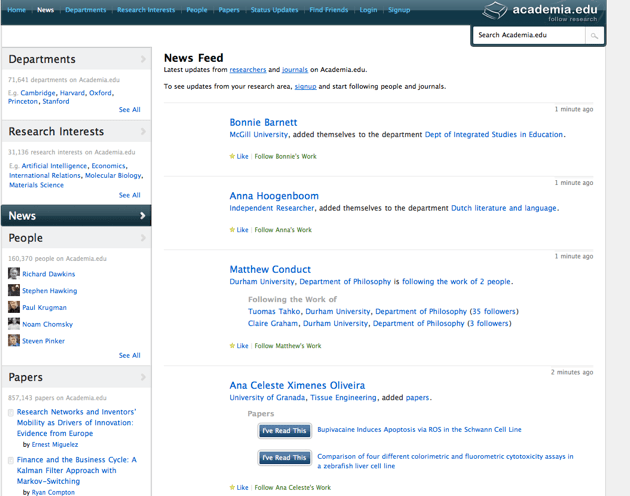Click I've Read This for Bupivacaine paper
Viewport: 630px width, 496px height.
pyautogui.click(x=284, y=431)
